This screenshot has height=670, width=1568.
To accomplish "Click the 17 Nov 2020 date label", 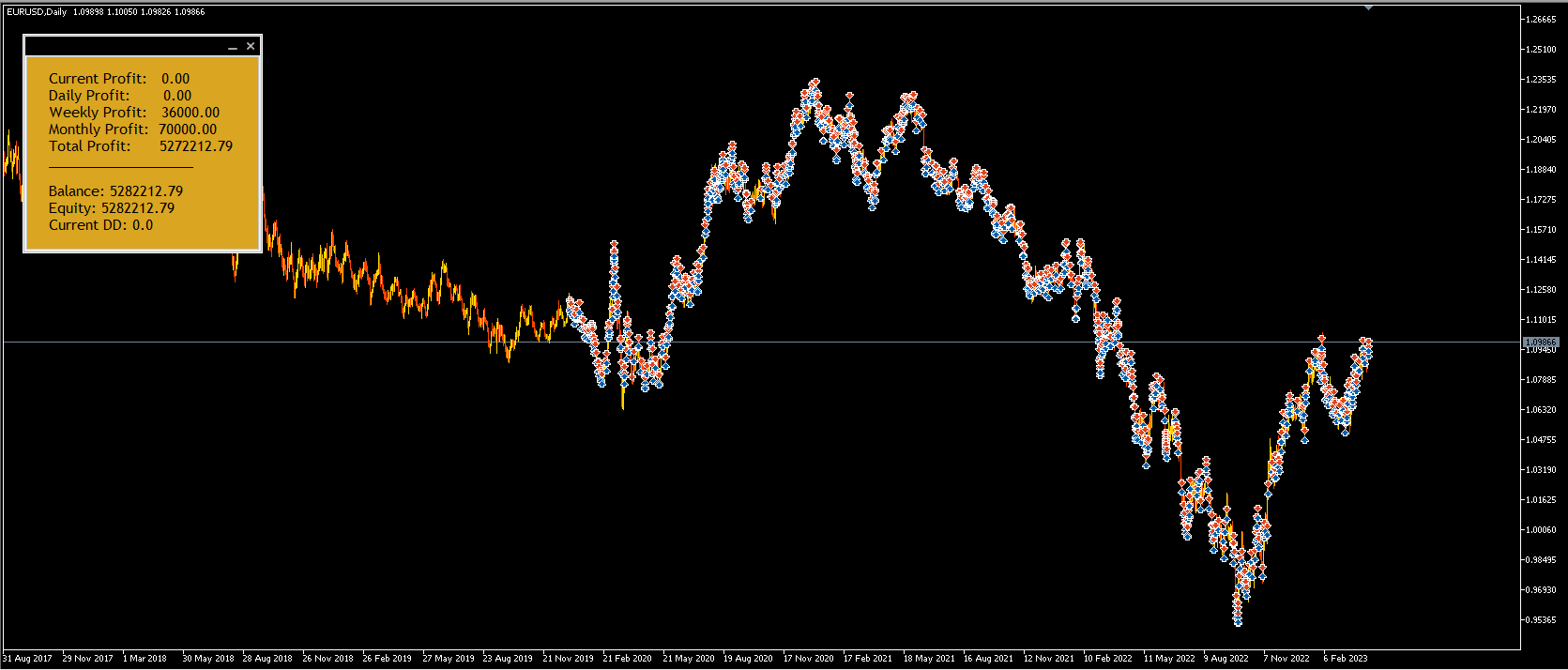I will pyautogui.click(x=808, y=659).
